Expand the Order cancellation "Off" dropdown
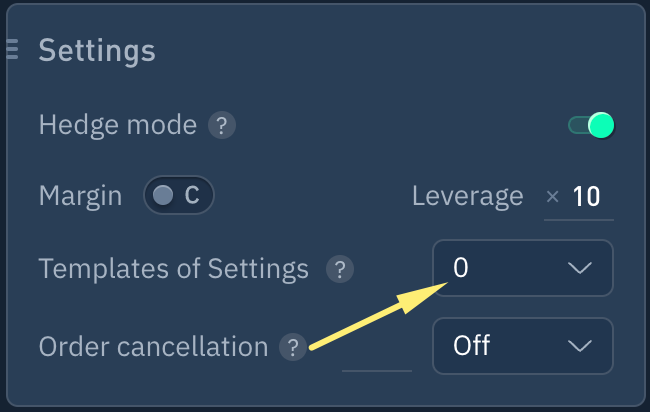The width and height of the screenshot is (650, 412). tap(522, 346)
